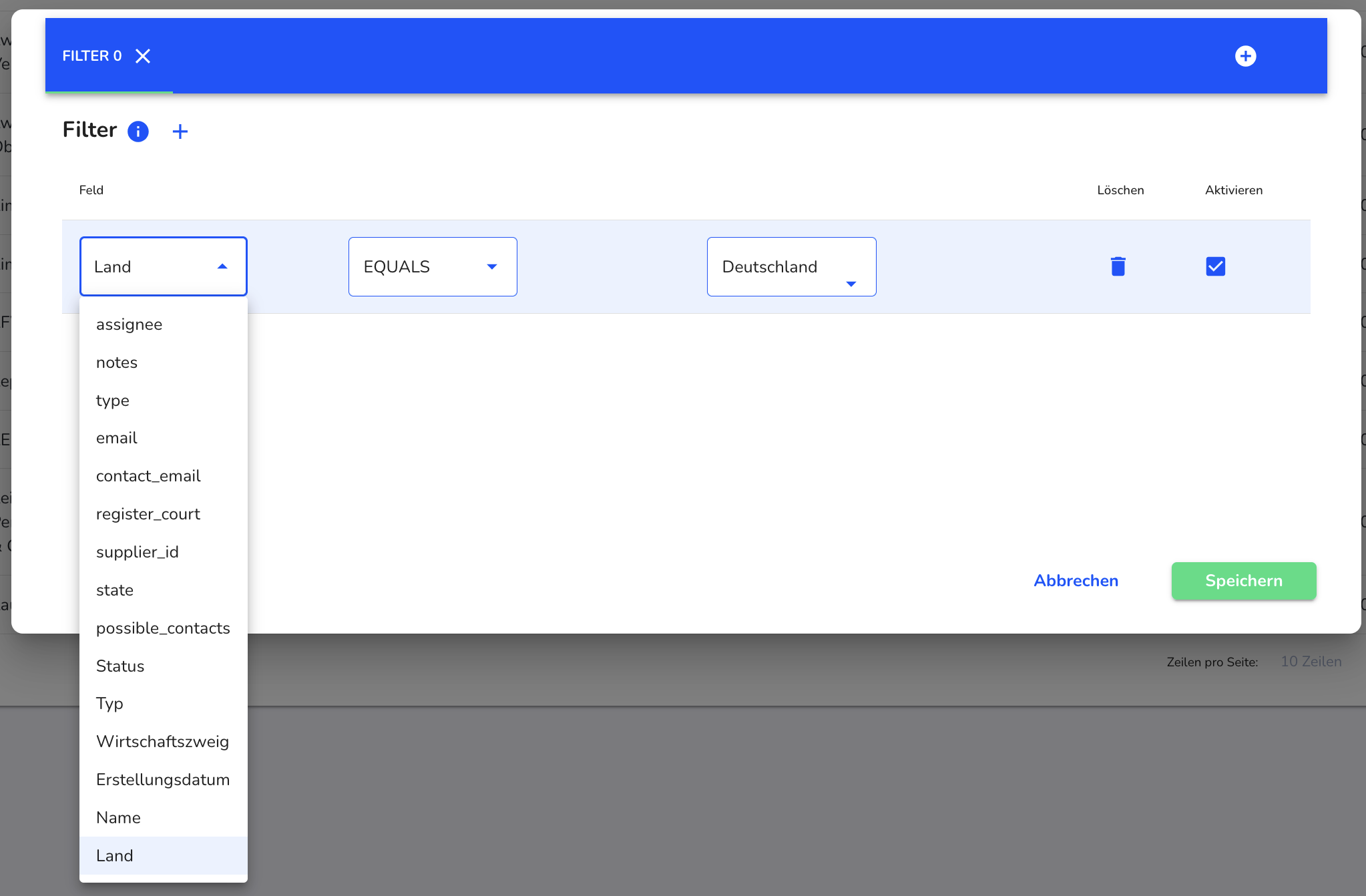Open the EQUALS operator dropdown
The height and width of the screenshot is (896, 1366).
(433, 266)
